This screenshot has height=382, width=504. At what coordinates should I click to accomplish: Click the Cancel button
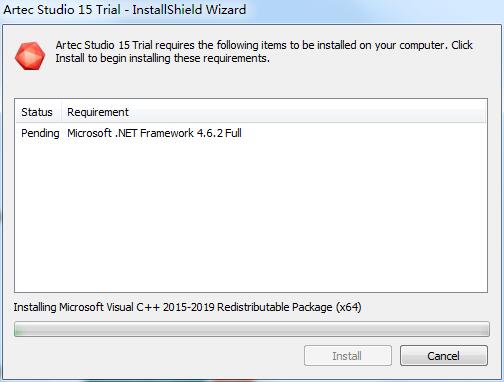[x=444, y=356]
